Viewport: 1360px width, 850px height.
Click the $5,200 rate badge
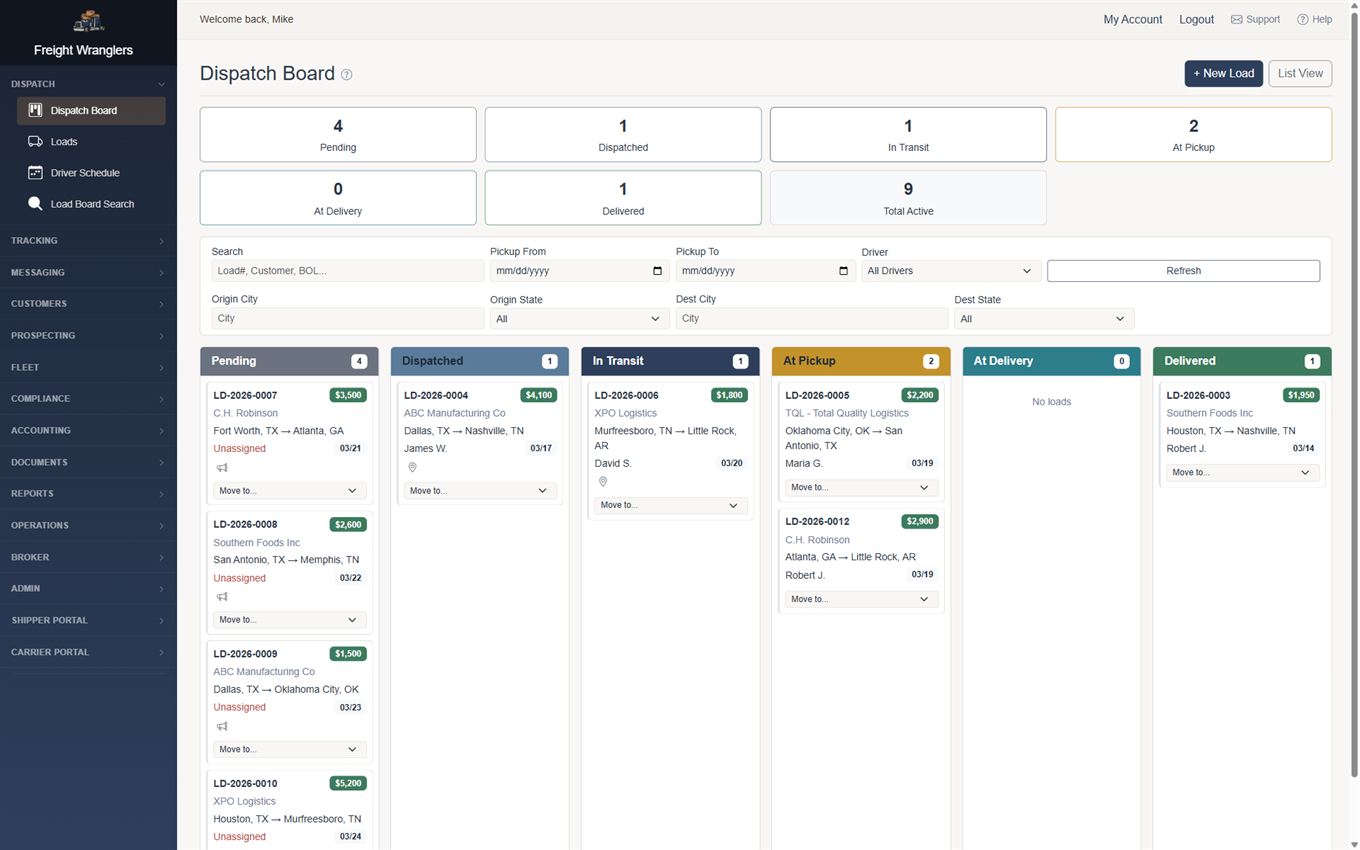tap(348, 783)
